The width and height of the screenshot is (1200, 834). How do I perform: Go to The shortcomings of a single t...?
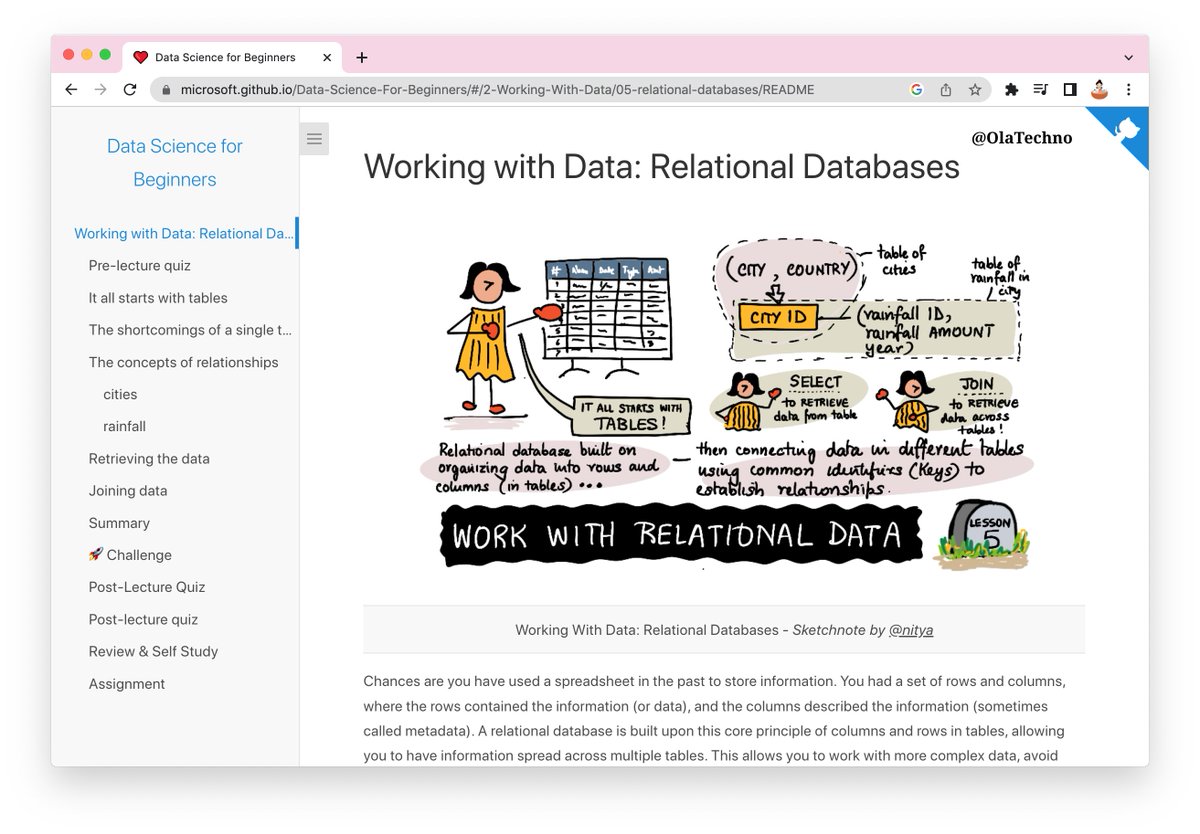point(190,329)
